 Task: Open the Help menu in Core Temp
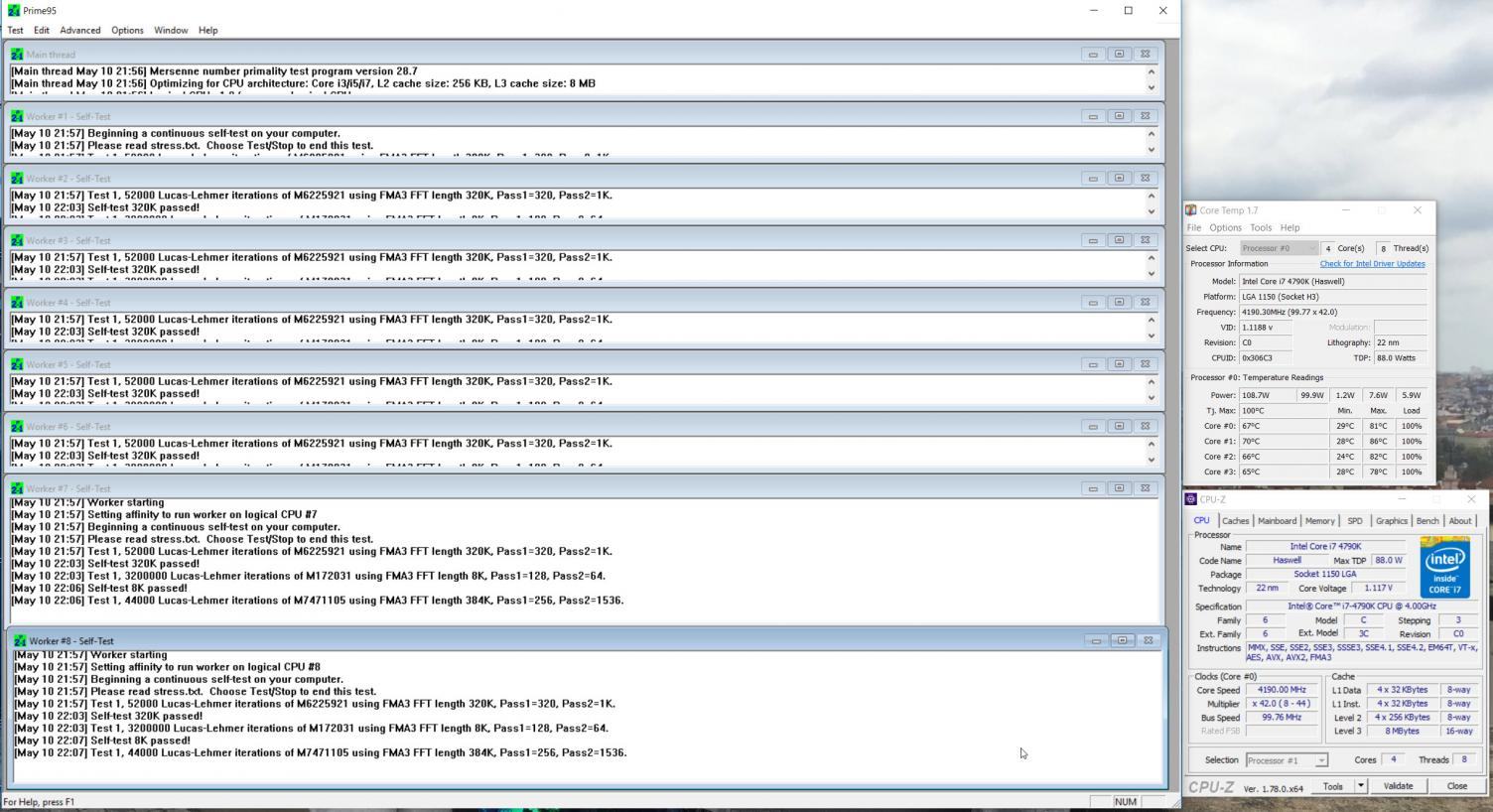pyautogui.click(x=1289, y=227)
